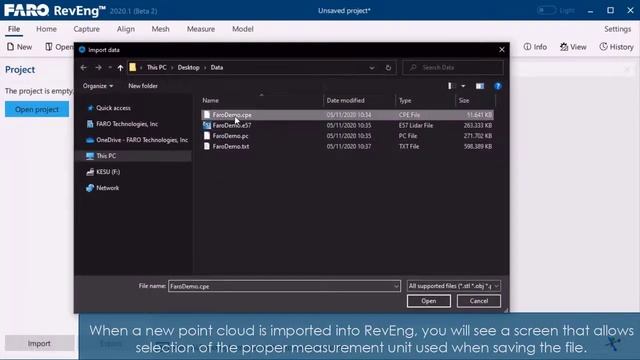Click the E57 Lidar File type cell
The image size is (640, 360).
(416, 125)
